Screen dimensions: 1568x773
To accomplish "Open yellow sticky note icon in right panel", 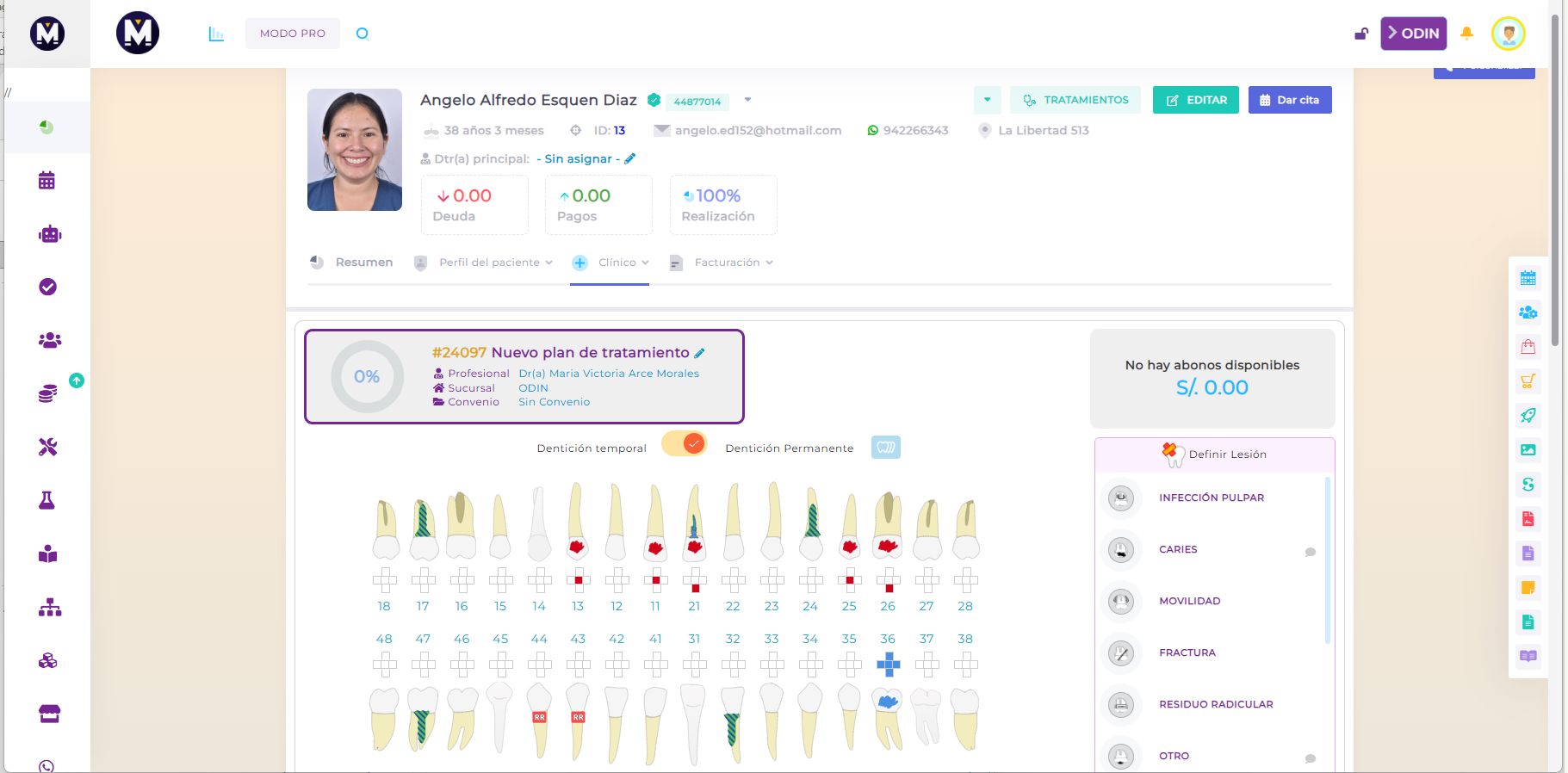I will pos(1528,588).
